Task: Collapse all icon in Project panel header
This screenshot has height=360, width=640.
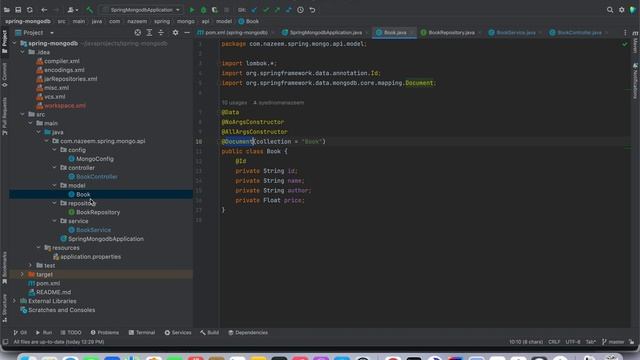Action: click(161, 33)
